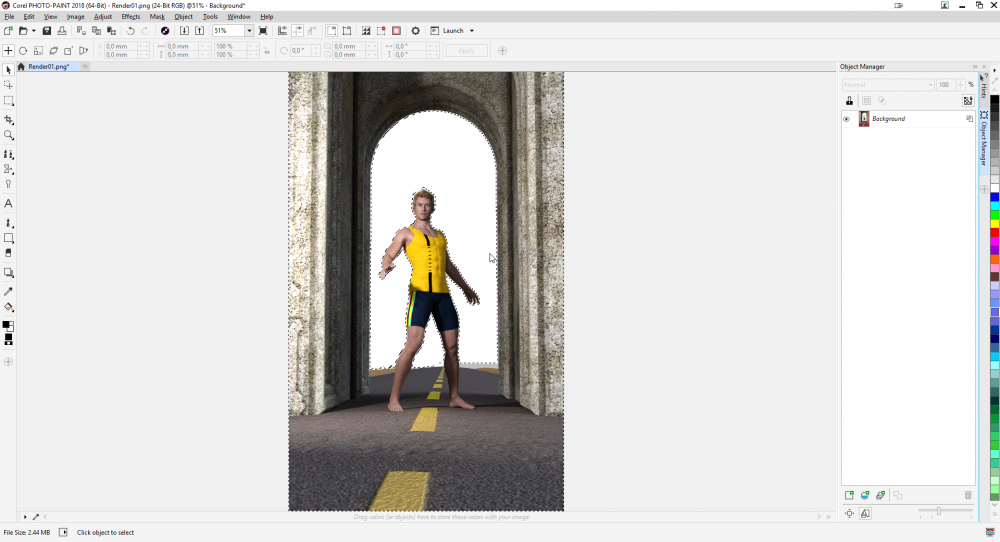Open the Open-file dropdown arrow

click(x=33, y=31)
